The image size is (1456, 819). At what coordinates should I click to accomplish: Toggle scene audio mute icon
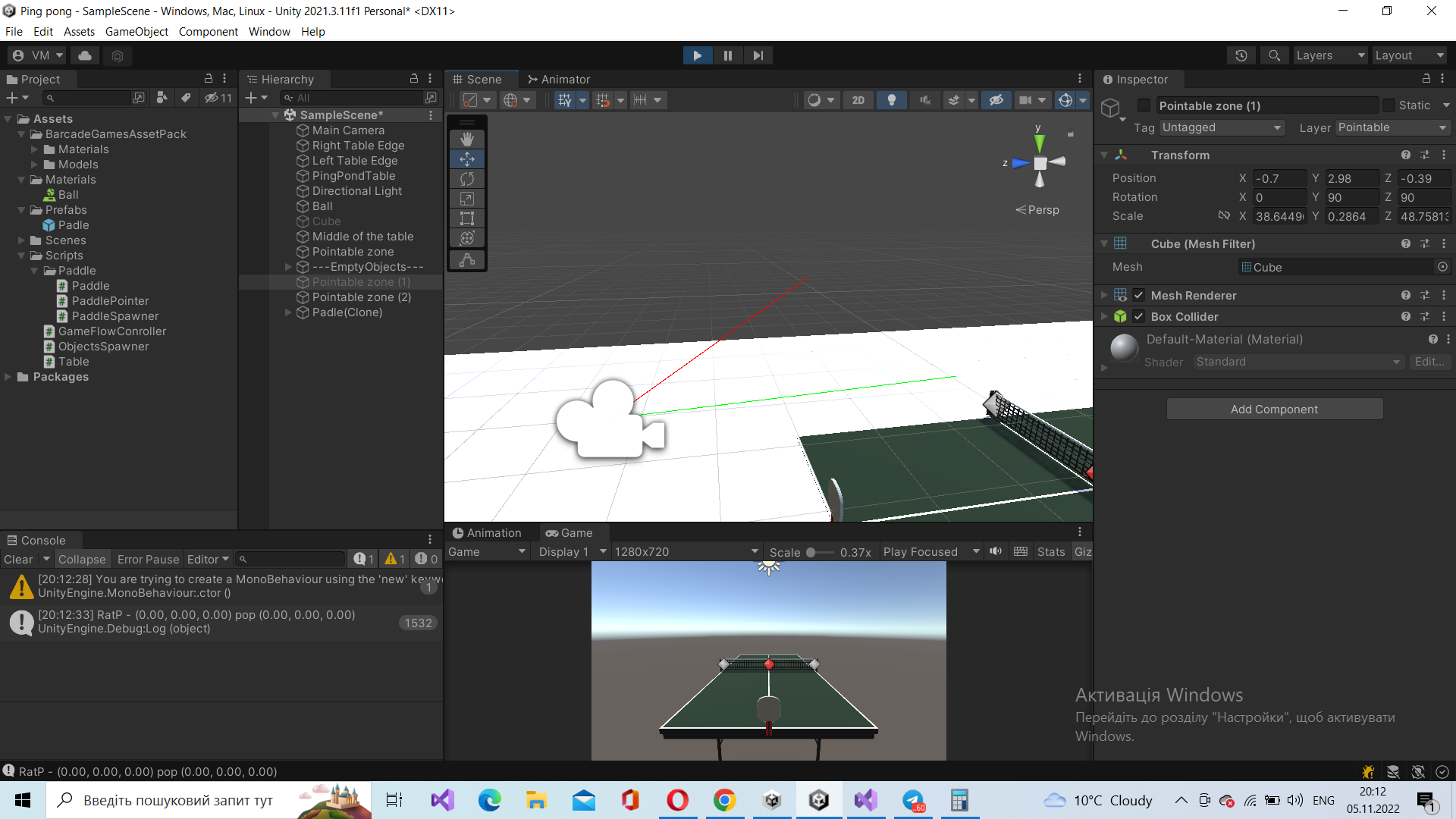924,100
